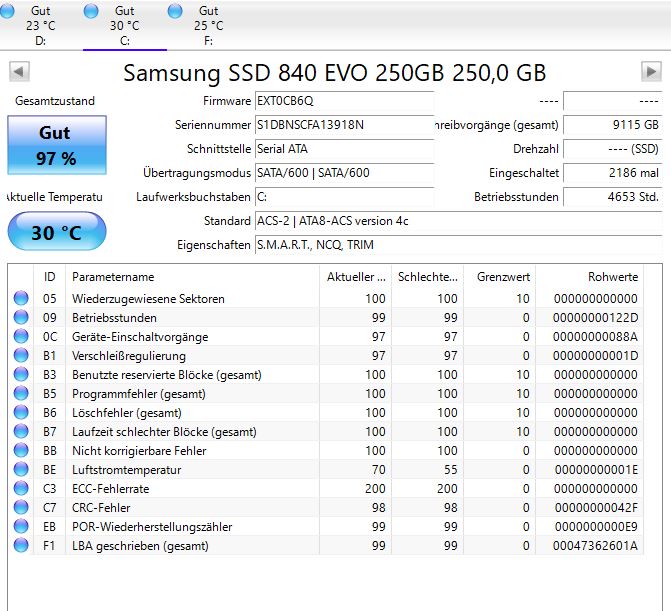
Task: Click raw value 000000000E9
Action: [596, 527]
